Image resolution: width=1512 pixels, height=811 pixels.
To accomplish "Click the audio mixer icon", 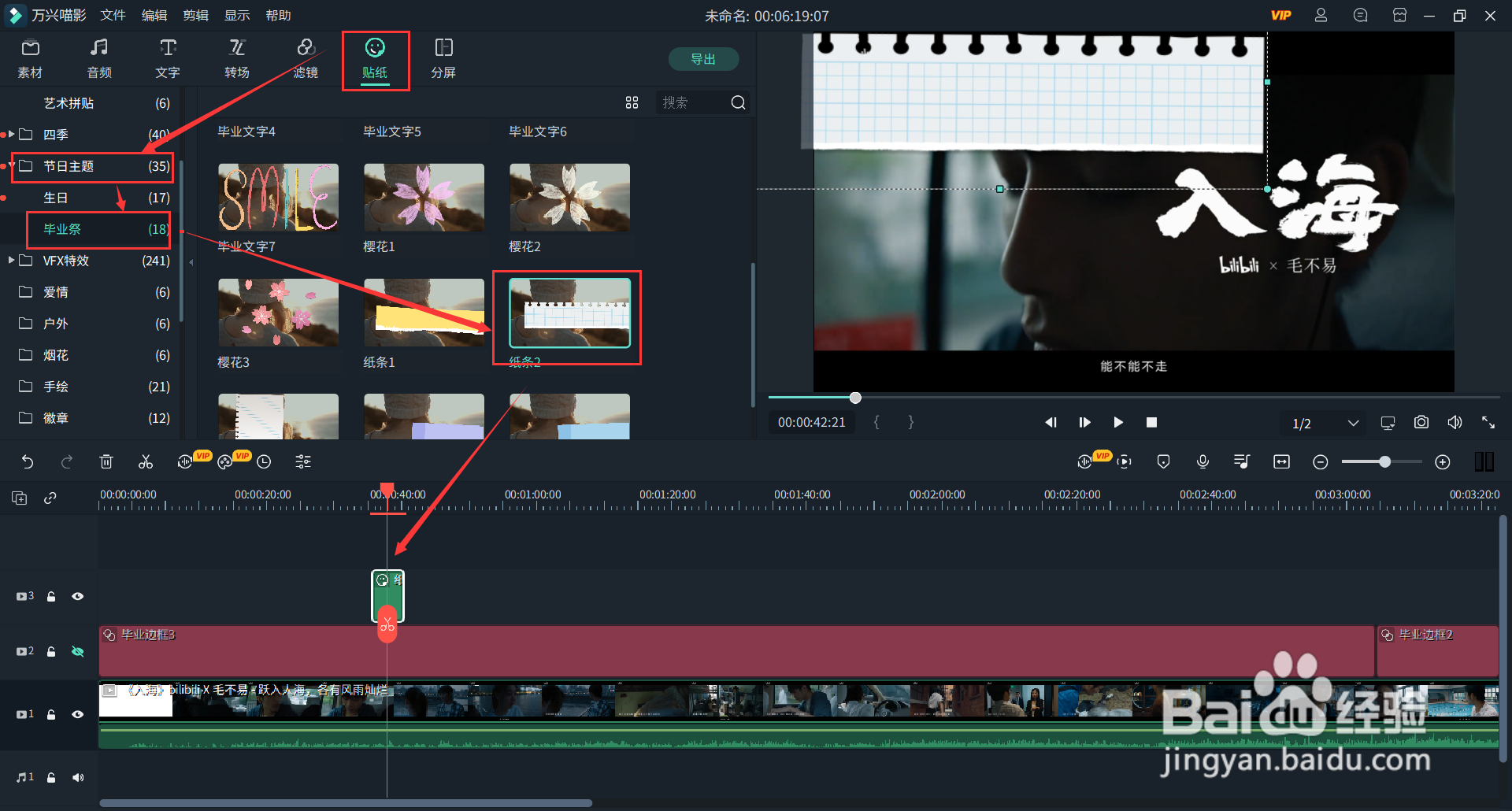I will click(1242, 462).
